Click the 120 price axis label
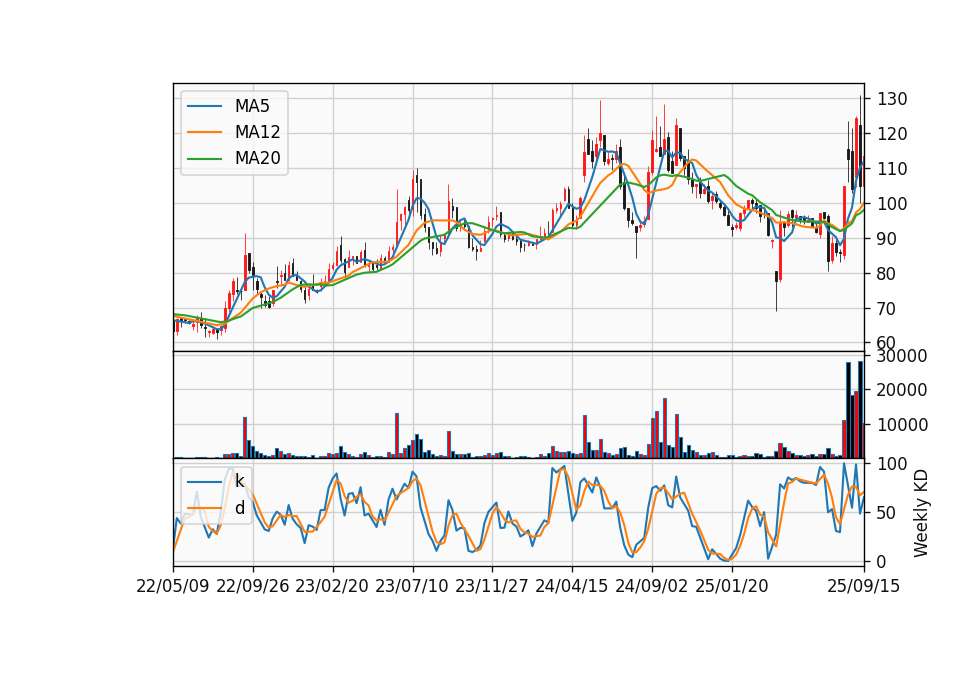This screenshot has height=690, width=960. (892, 133)
